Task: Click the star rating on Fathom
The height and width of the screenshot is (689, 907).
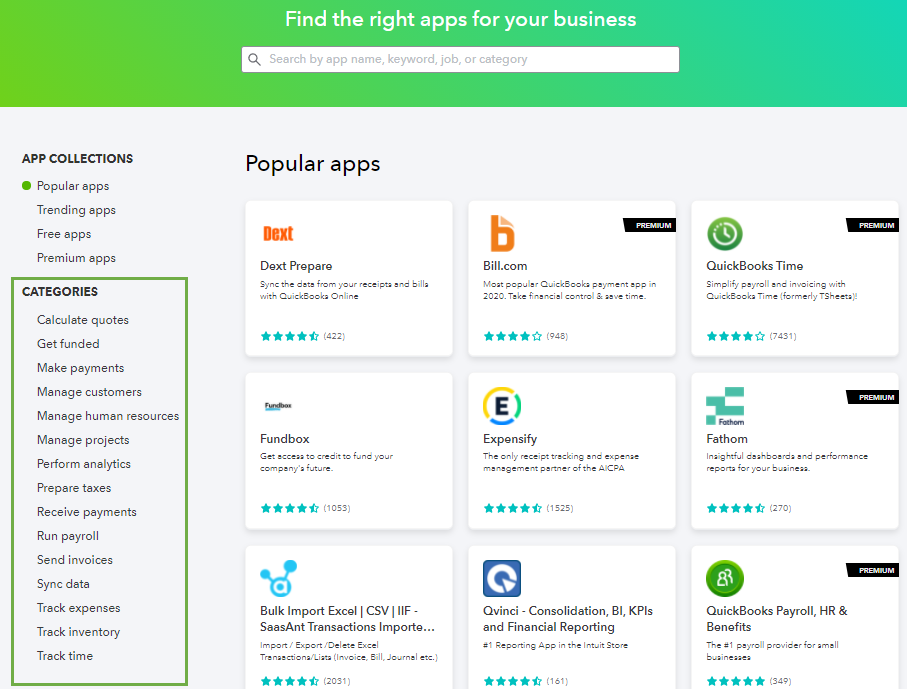Action: point(736,509)
